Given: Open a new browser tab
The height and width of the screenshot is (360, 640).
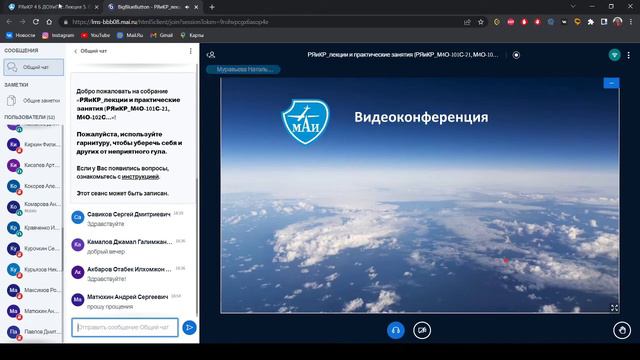Looking at the screenshot, I should tap(212, 7).
